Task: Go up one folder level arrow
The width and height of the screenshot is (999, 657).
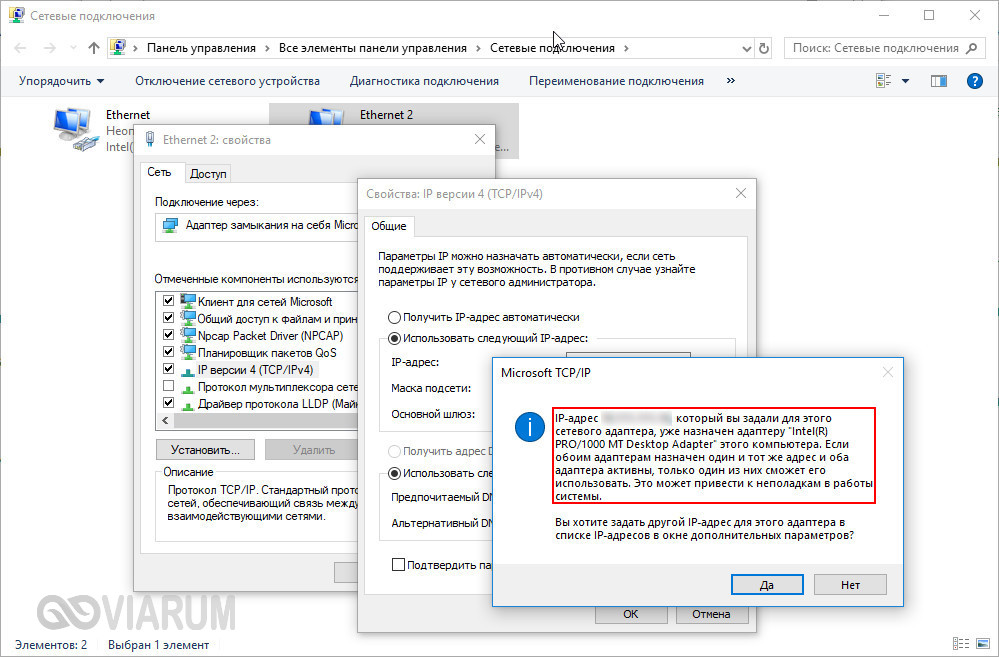Action: click(94, 48)
